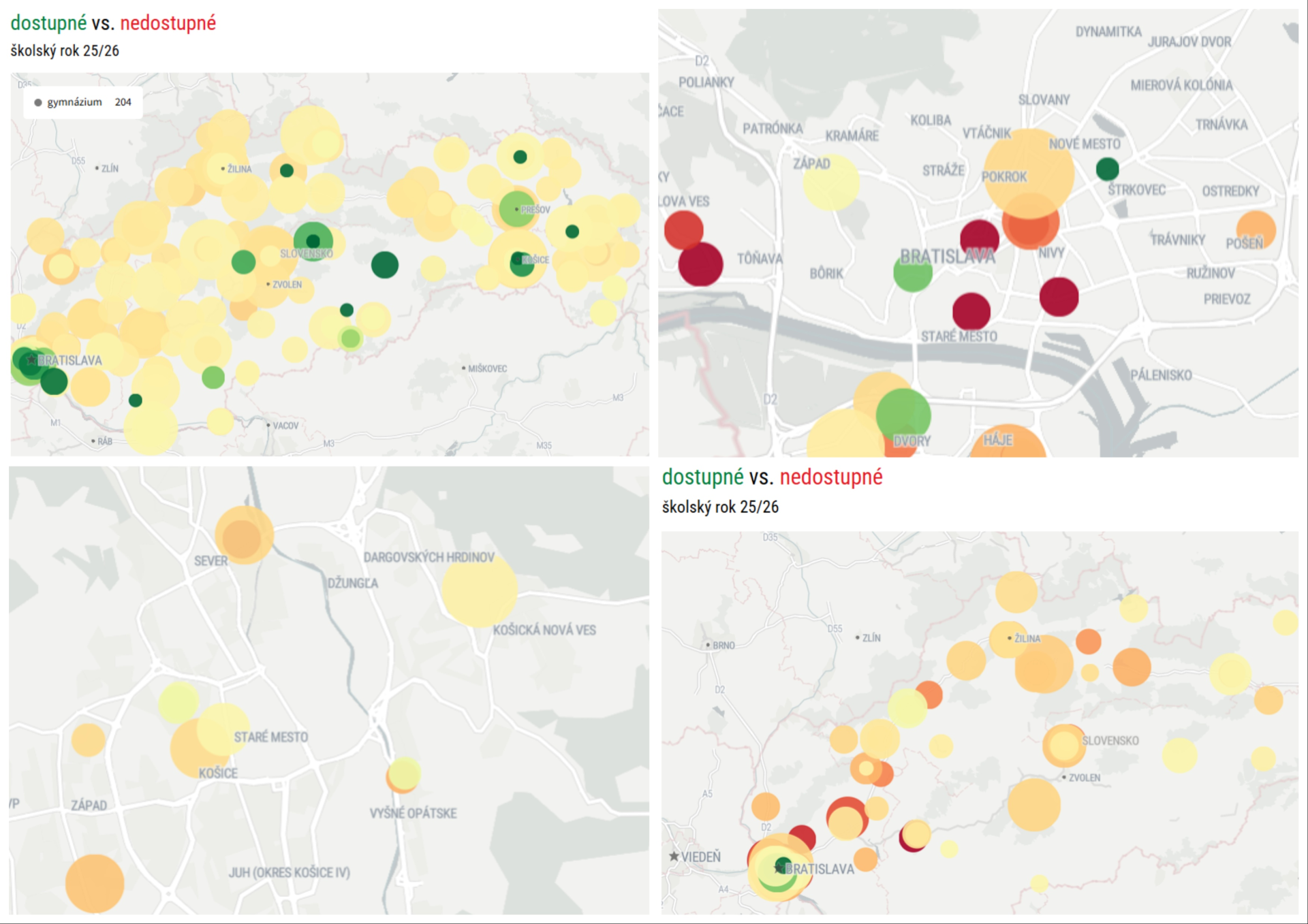
Task: Select large orange bubble southwest of Zvolen
Action: tap(1033, 805)
